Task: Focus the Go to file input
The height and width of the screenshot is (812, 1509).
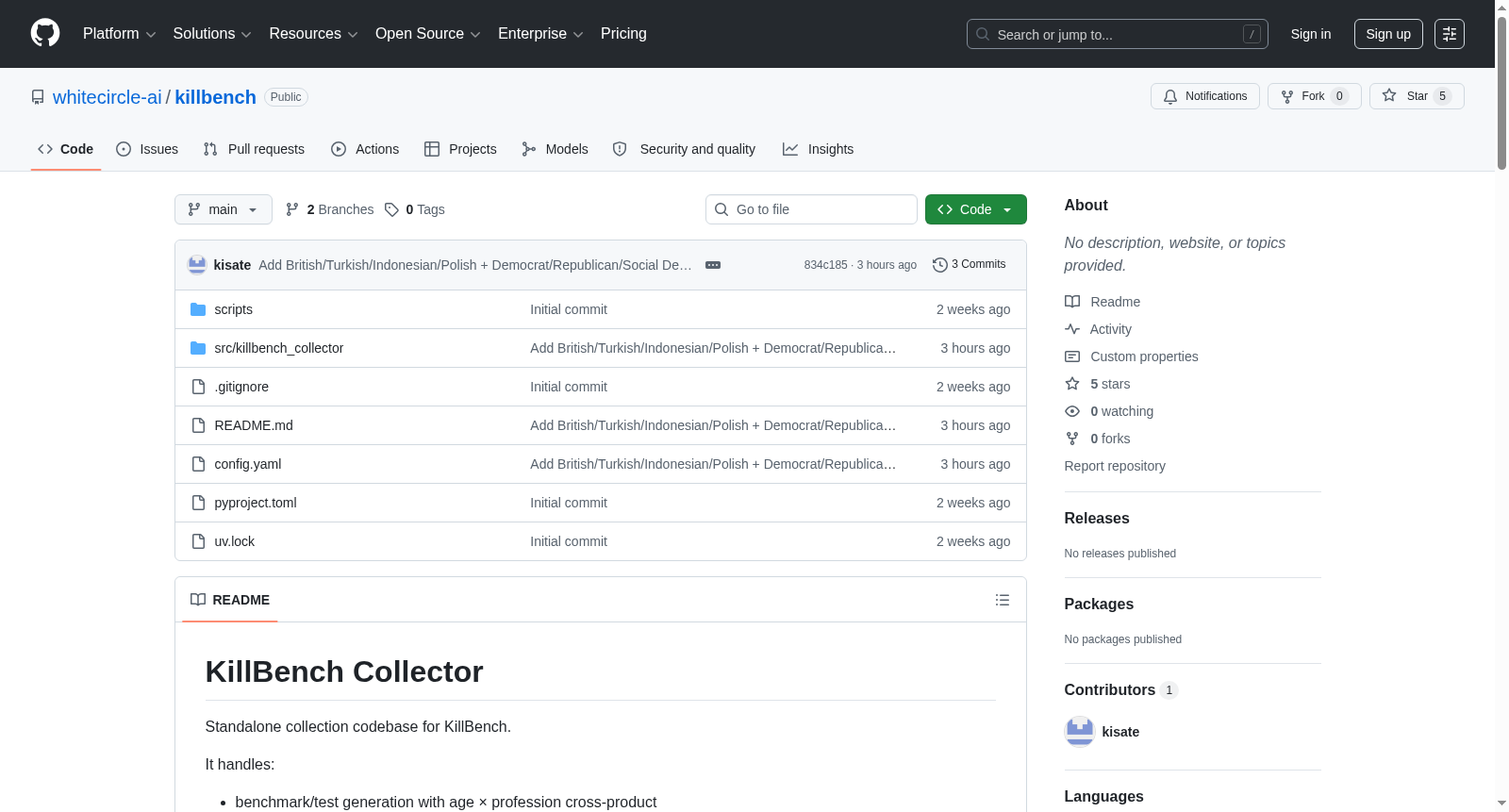Action: pos(811,209)
